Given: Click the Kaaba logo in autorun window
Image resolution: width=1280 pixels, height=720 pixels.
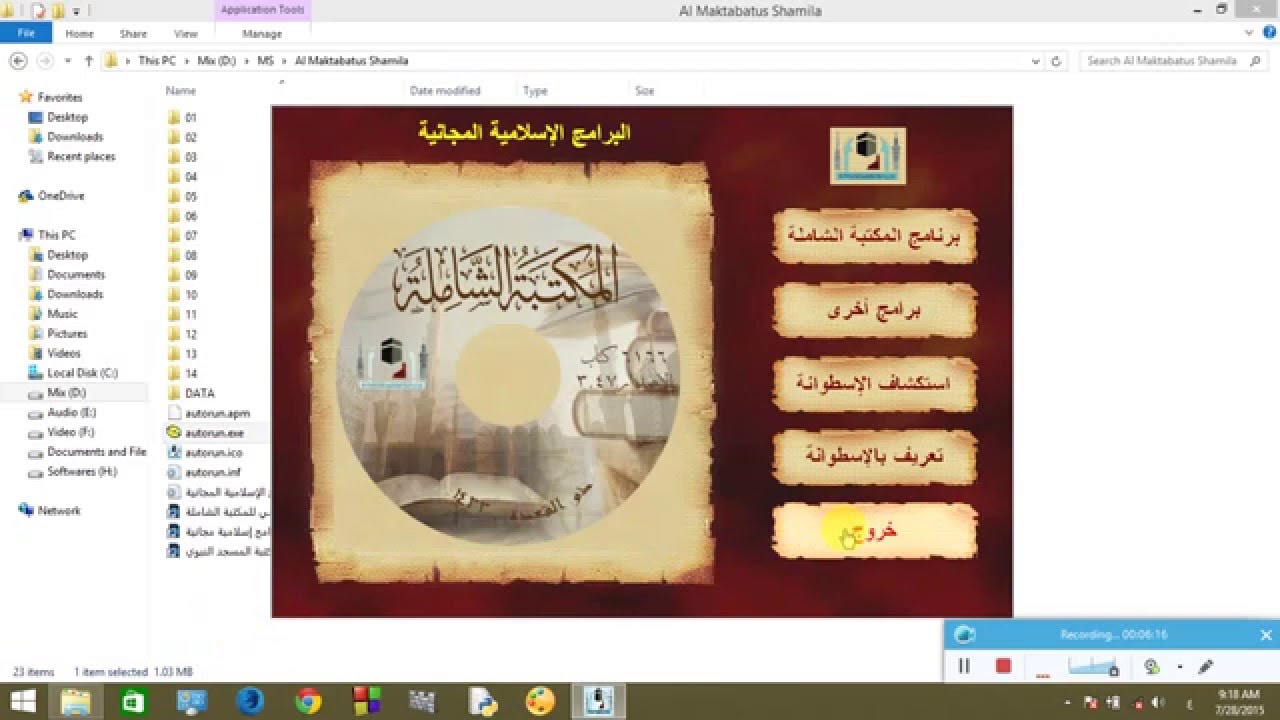Looking at the screenshot, I should click(x=868, y=156).
